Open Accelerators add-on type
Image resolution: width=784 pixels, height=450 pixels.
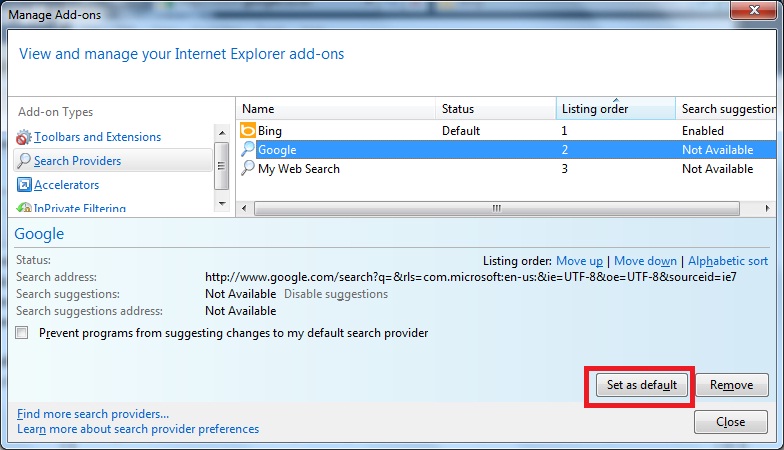click(66, 185)
